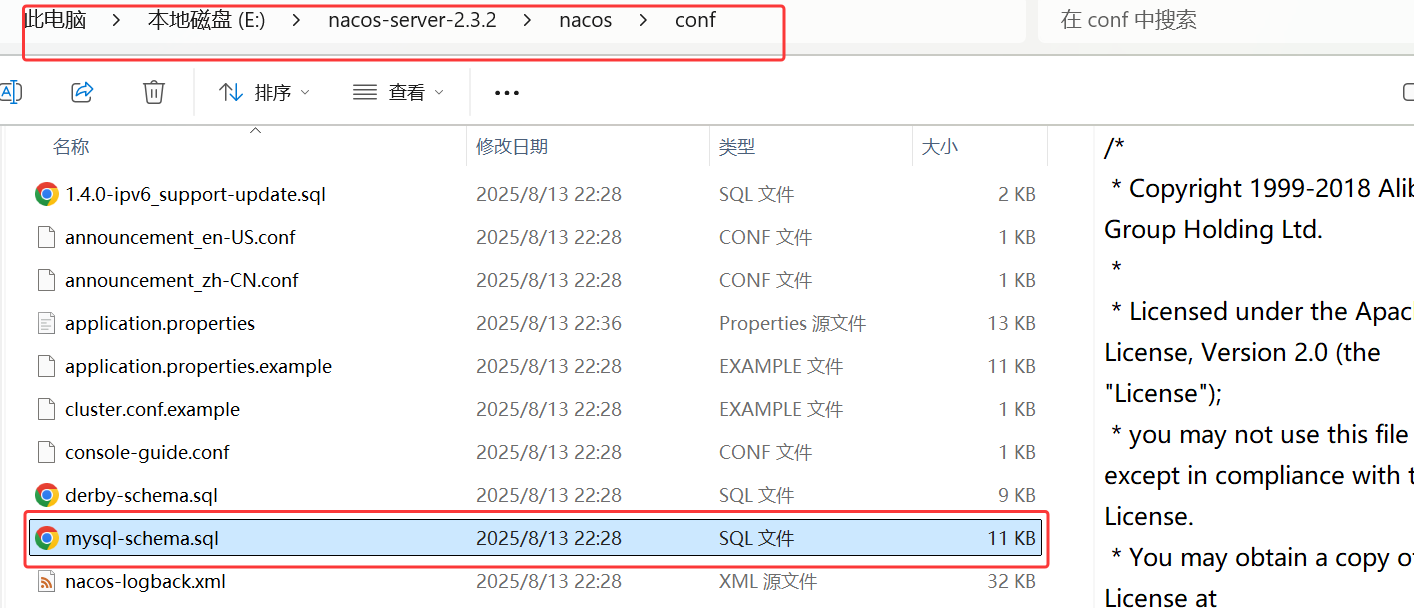Viewport: 1414px width, 608px height.
Task: Open the Sort (排序) dropdown
Action: click(265, 92)
